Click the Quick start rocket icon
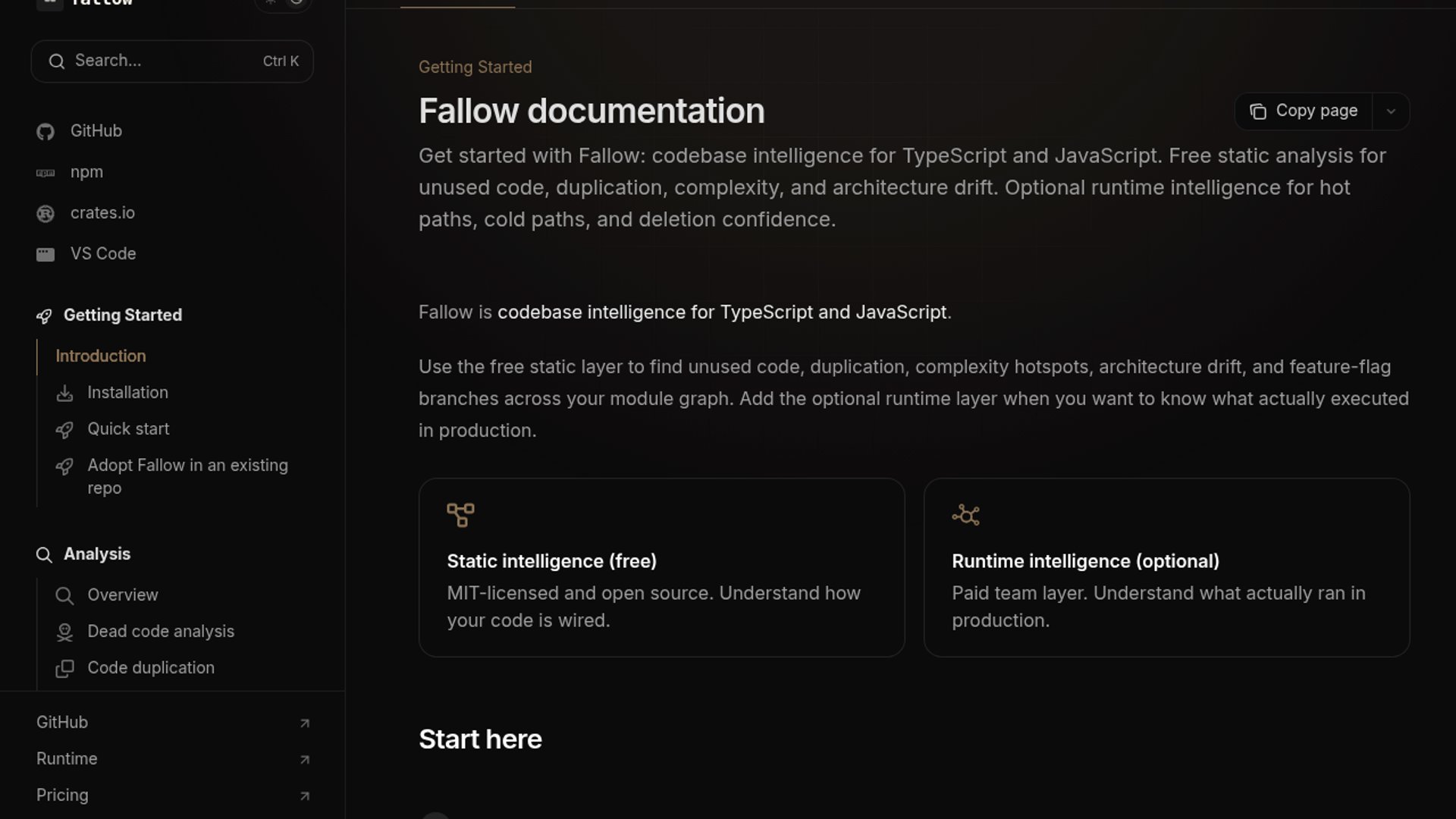1456x819 pixels. [x=64, y=430]
